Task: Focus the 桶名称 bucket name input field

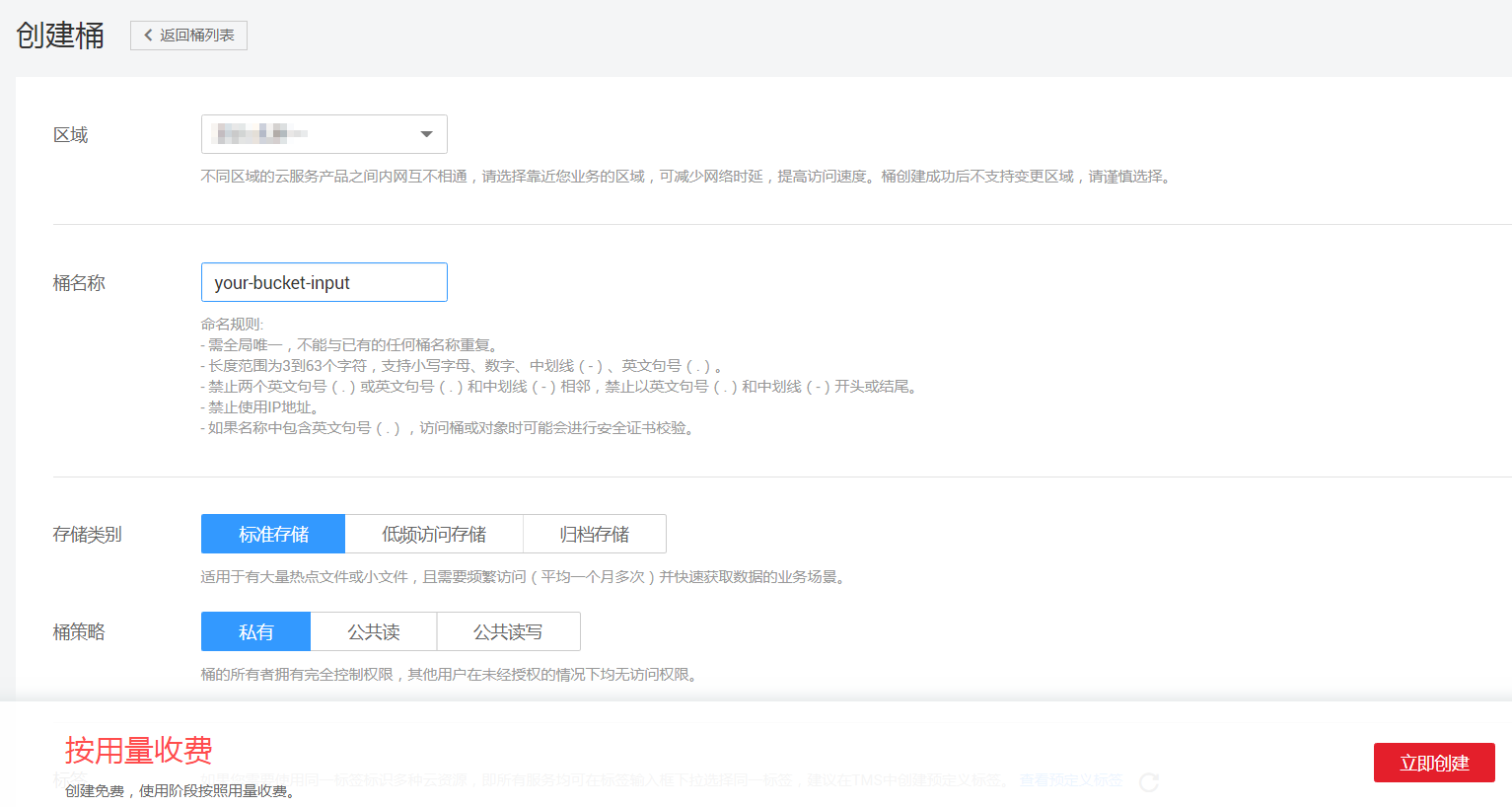Action: click(324, 282)
